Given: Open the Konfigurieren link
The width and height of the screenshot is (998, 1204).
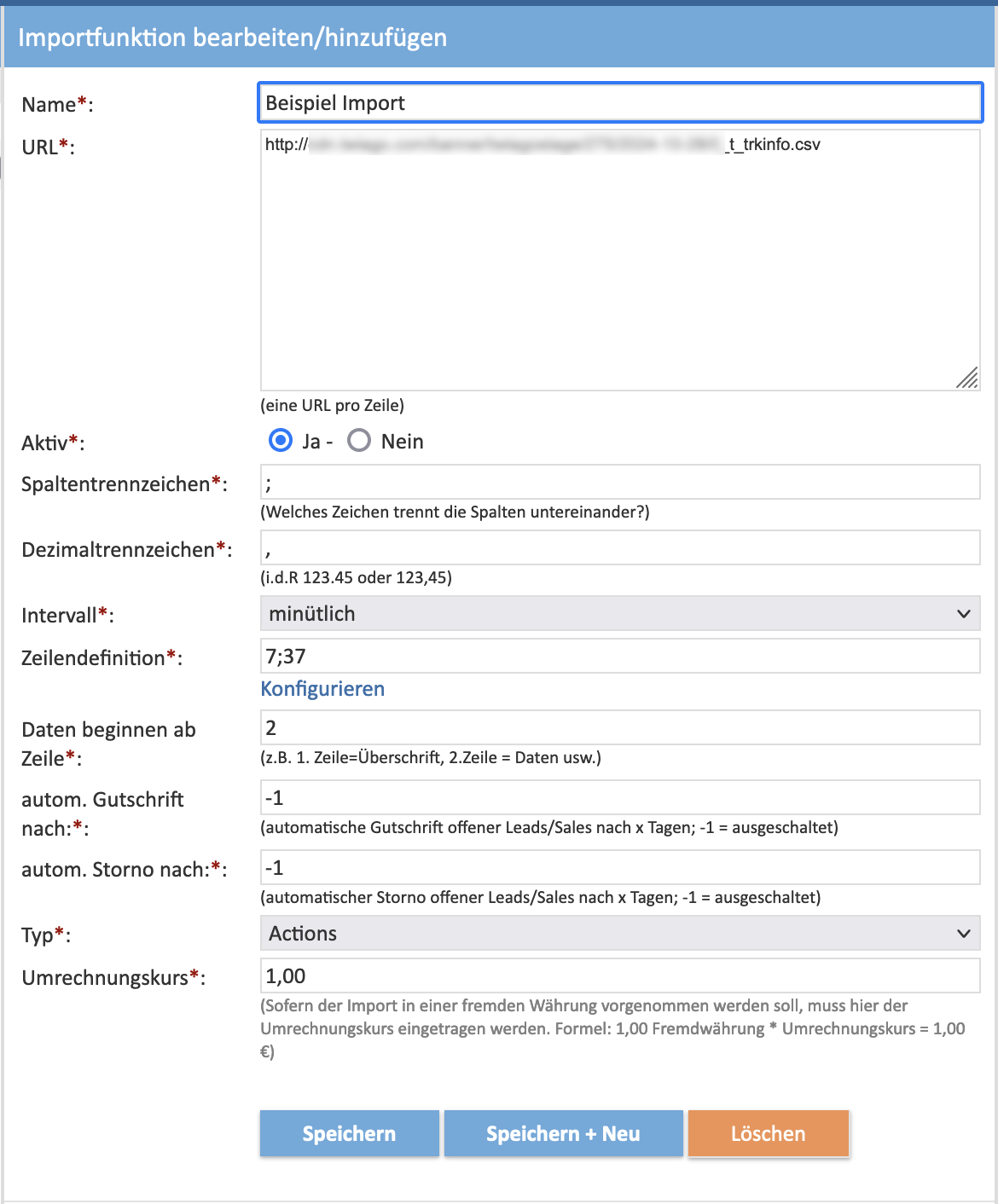Looking at the screenshot, I should coord(322,689).
